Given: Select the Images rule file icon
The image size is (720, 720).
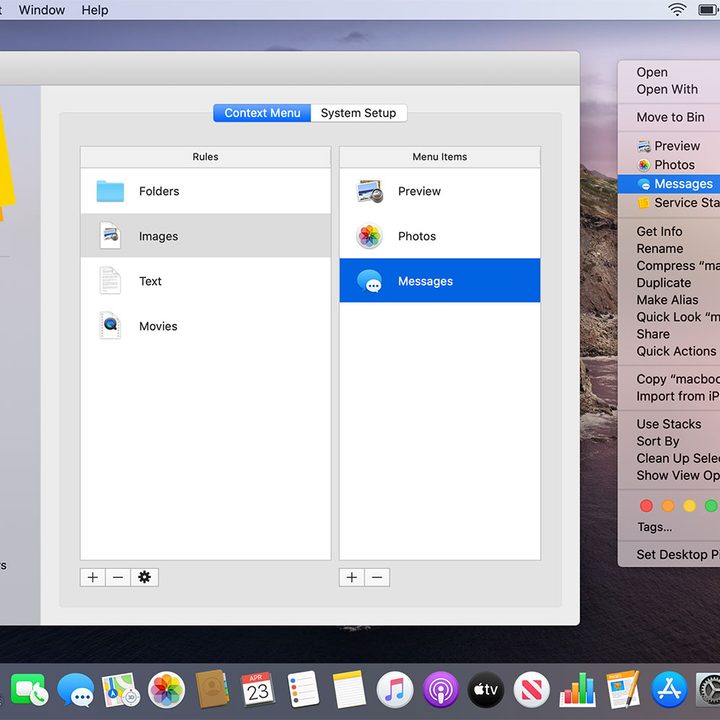Looking at the screenshot, I should [110, 236].
